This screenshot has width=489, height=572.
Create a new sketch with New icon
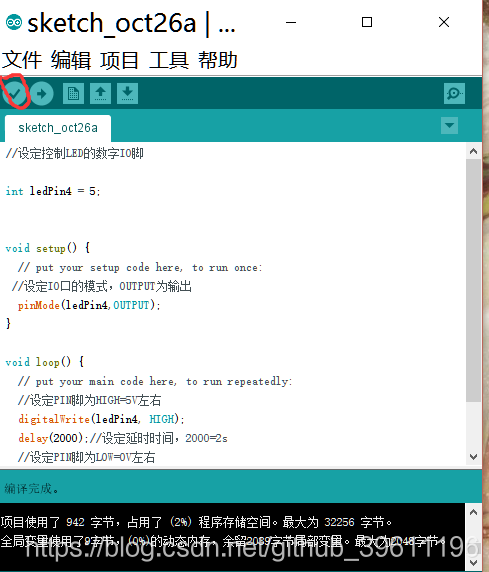(73, 94)
